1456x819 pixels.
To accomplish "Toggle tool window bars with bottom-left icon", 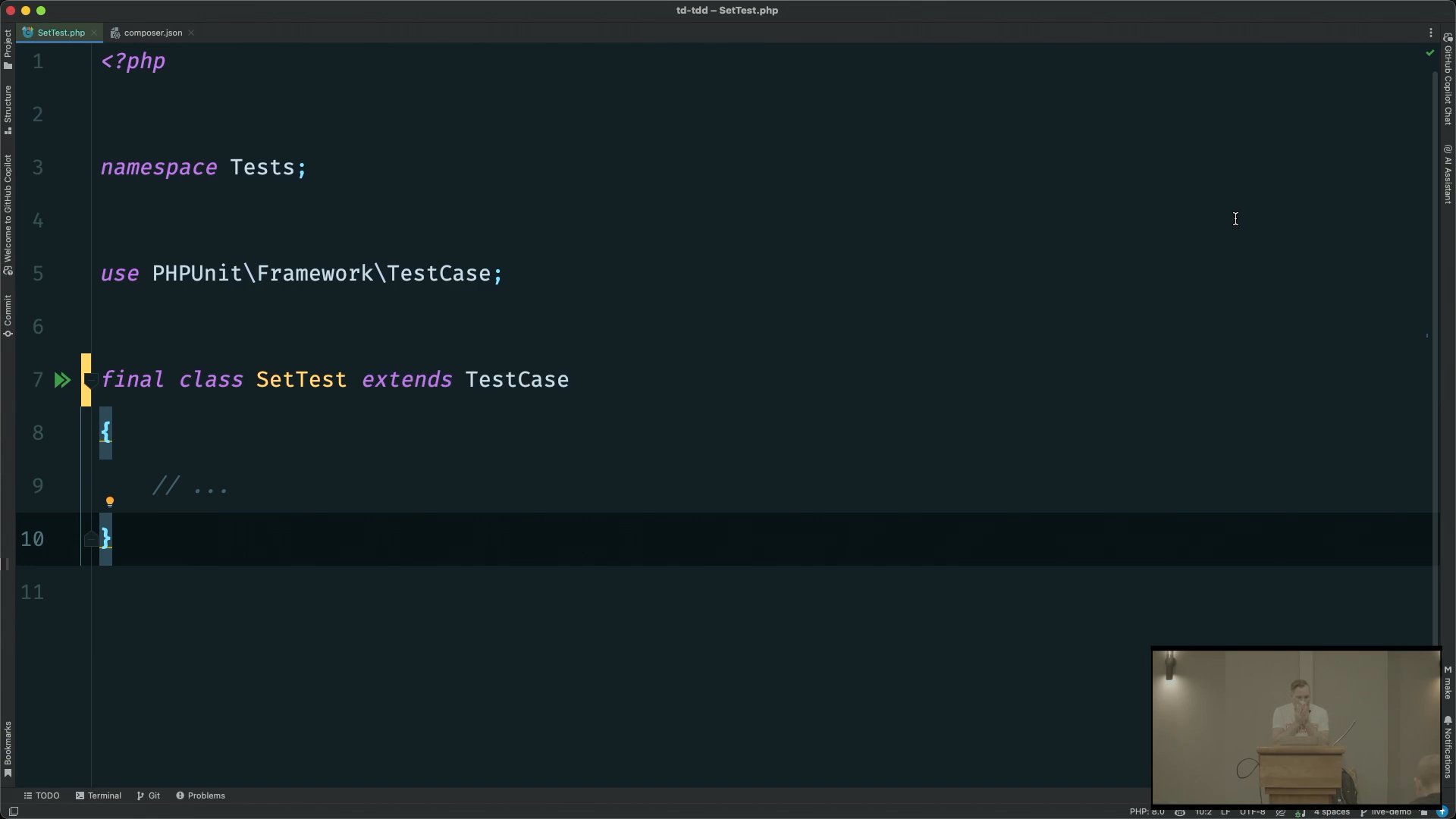I will [x=13, y=811].
